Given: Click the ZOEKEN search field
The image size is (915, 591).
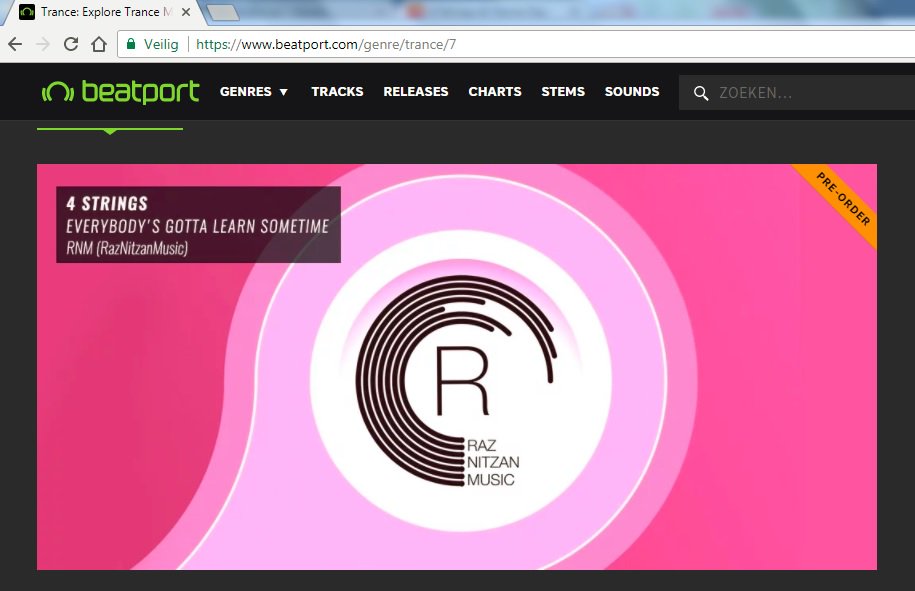Looking at the screenshot, I should click(x=797, y=93).
